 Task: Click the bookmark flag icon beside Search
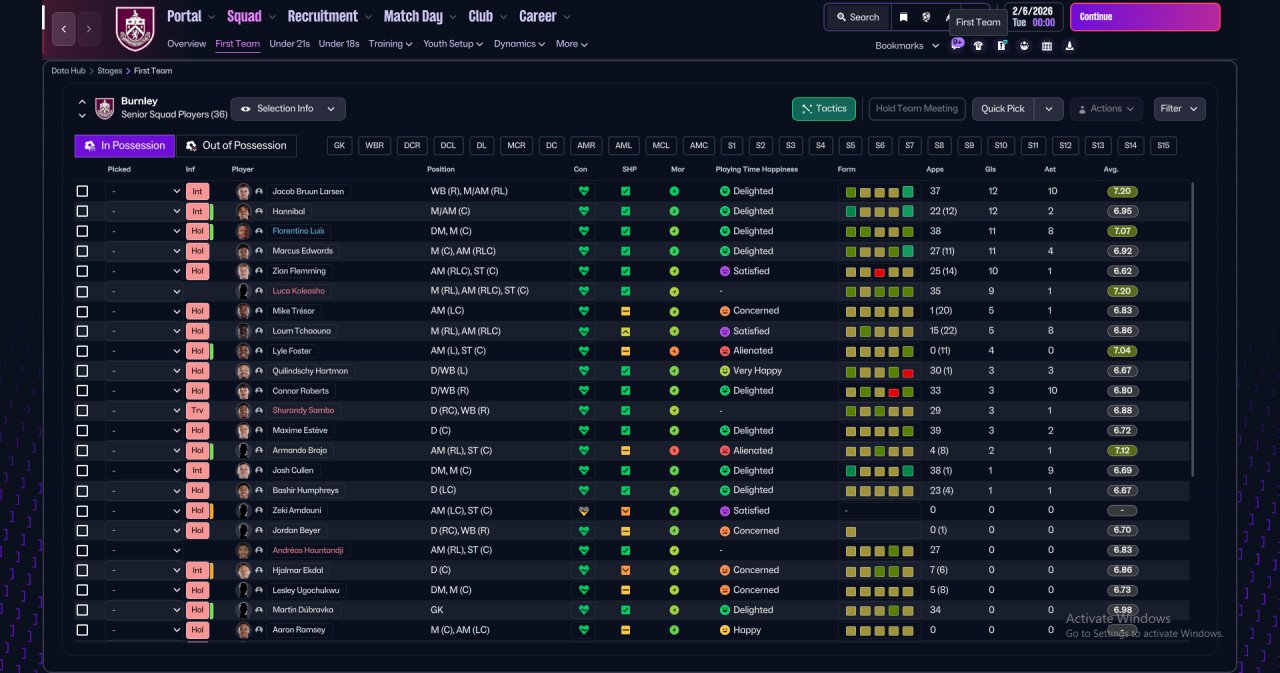tap(904, 17)
